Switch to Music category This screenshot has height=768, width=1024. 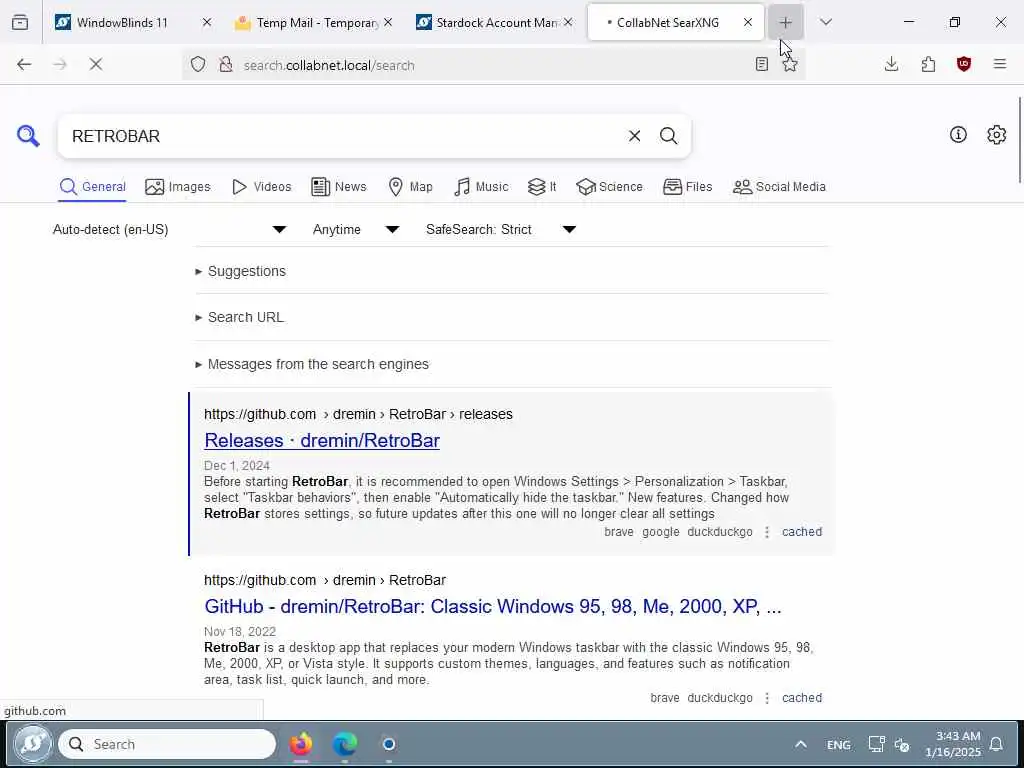click(481, 187)
